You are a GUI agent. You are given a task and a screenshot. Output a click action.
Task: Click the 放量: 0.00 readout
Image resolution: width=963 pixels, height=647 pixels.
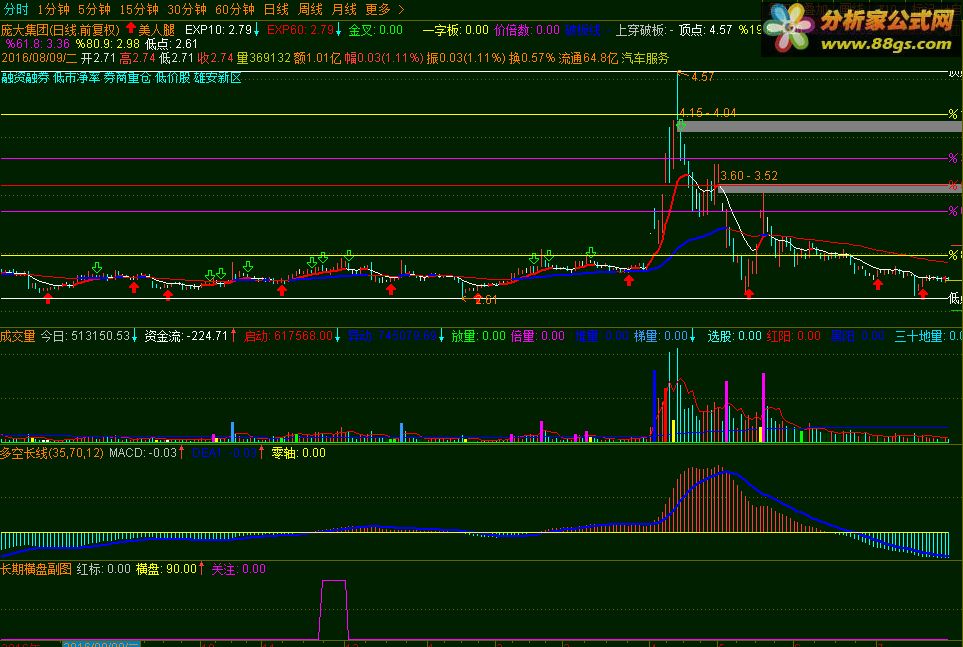(478, 336)
